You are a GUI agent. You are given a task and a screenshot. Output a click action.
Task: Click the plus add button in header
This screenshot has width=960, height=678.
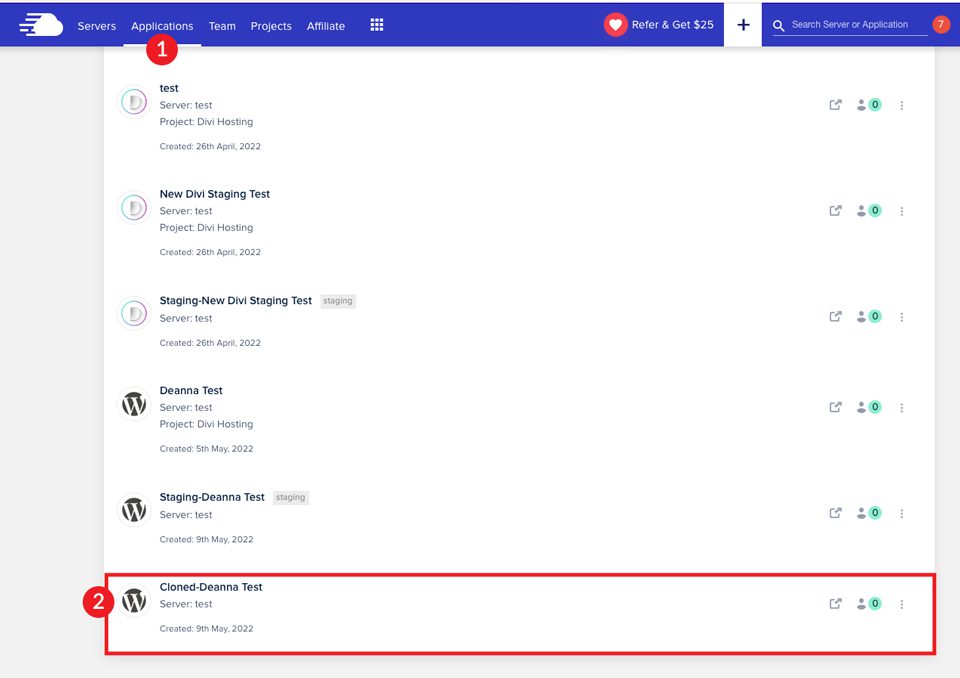(742, 25)
